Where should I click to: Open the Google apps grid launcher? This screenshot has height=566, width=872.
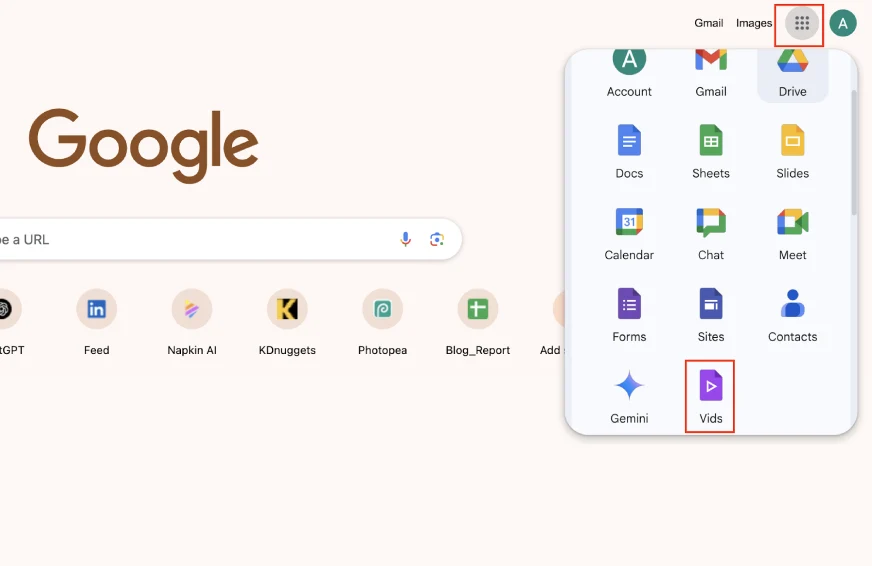pos(801,23)
